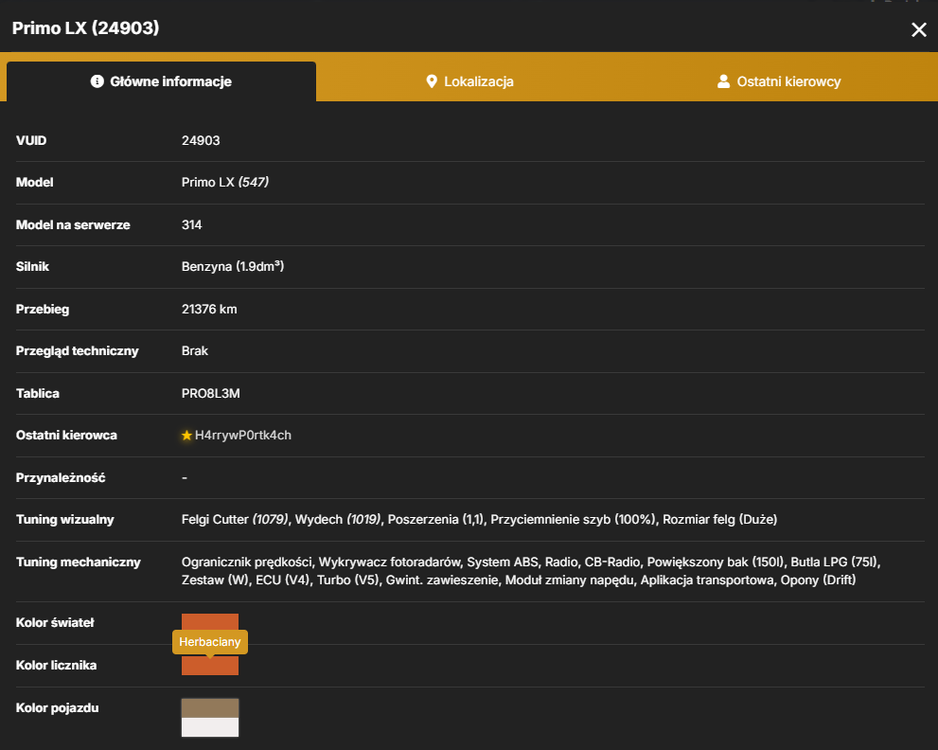938x750 pixels.
Task: Switch to the Główne informacje tab
Action: pyautogui.click(x=161, y=81)
